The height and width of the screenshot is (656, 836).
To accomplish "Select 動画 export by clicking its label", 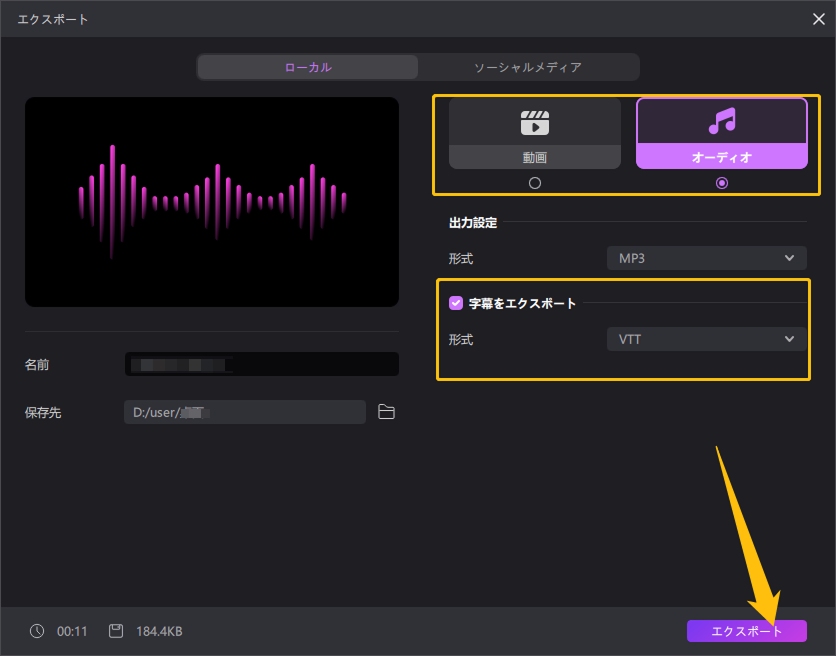I will click(535, 157).
